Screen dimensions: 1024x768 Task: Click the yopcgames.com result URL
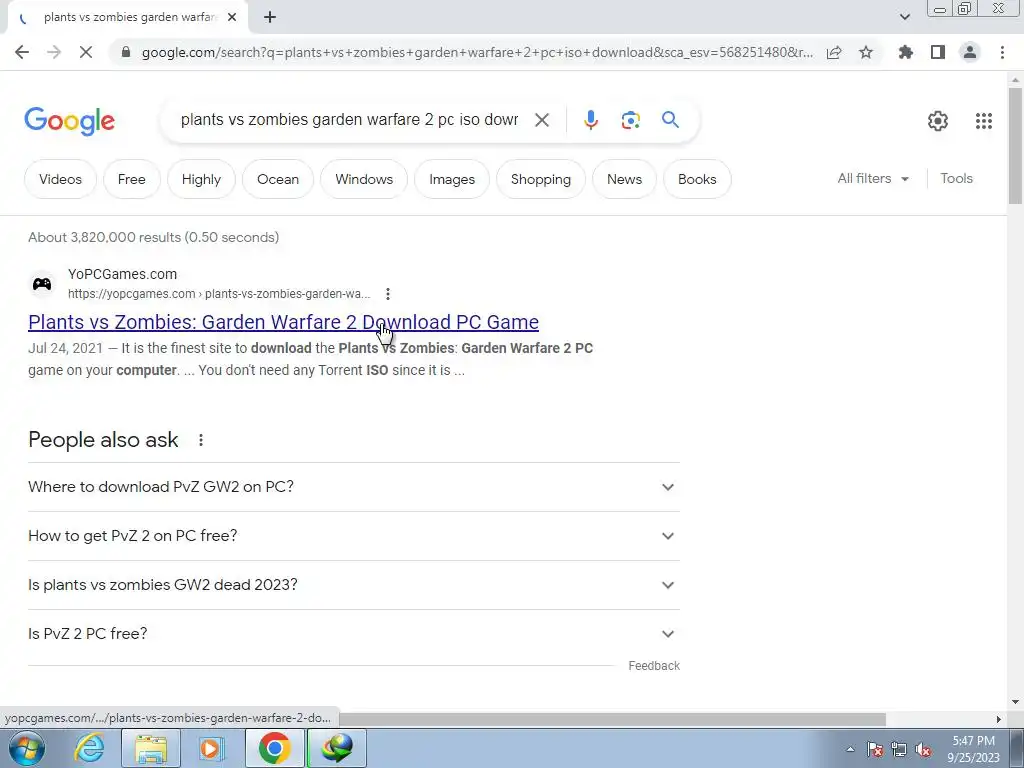tap(219, 294)
